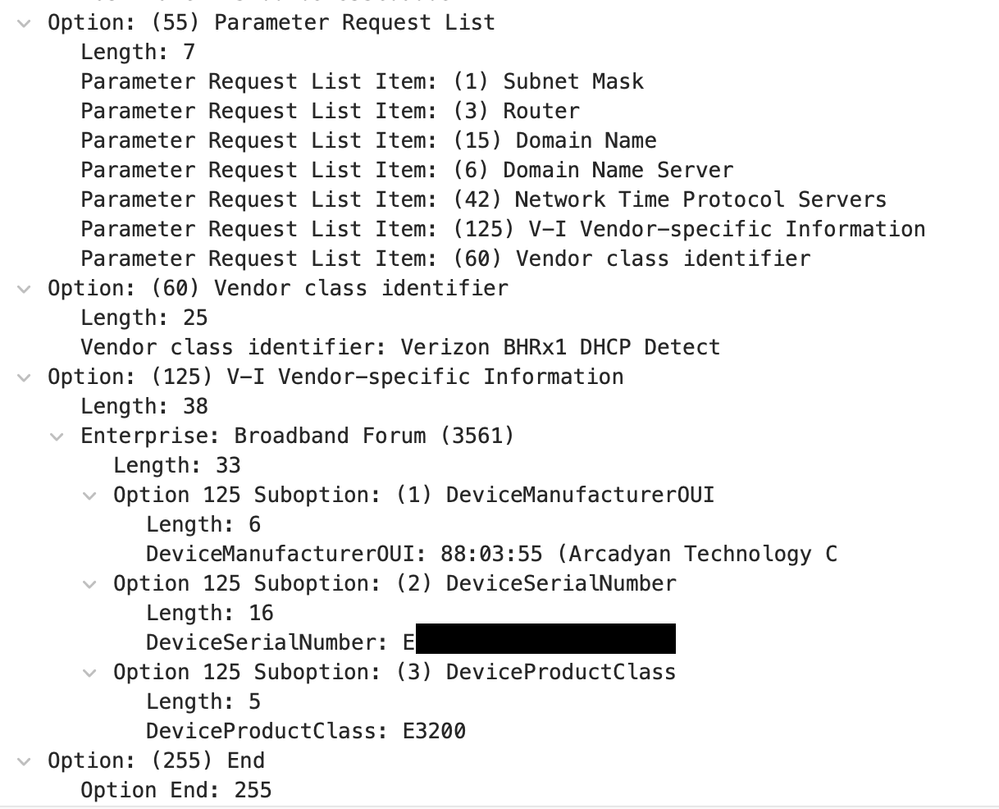This screenshot has height=809, width=999.
Task: Collapse the Option (55) Parameter Request List
Action: click(x=24, y=23)
